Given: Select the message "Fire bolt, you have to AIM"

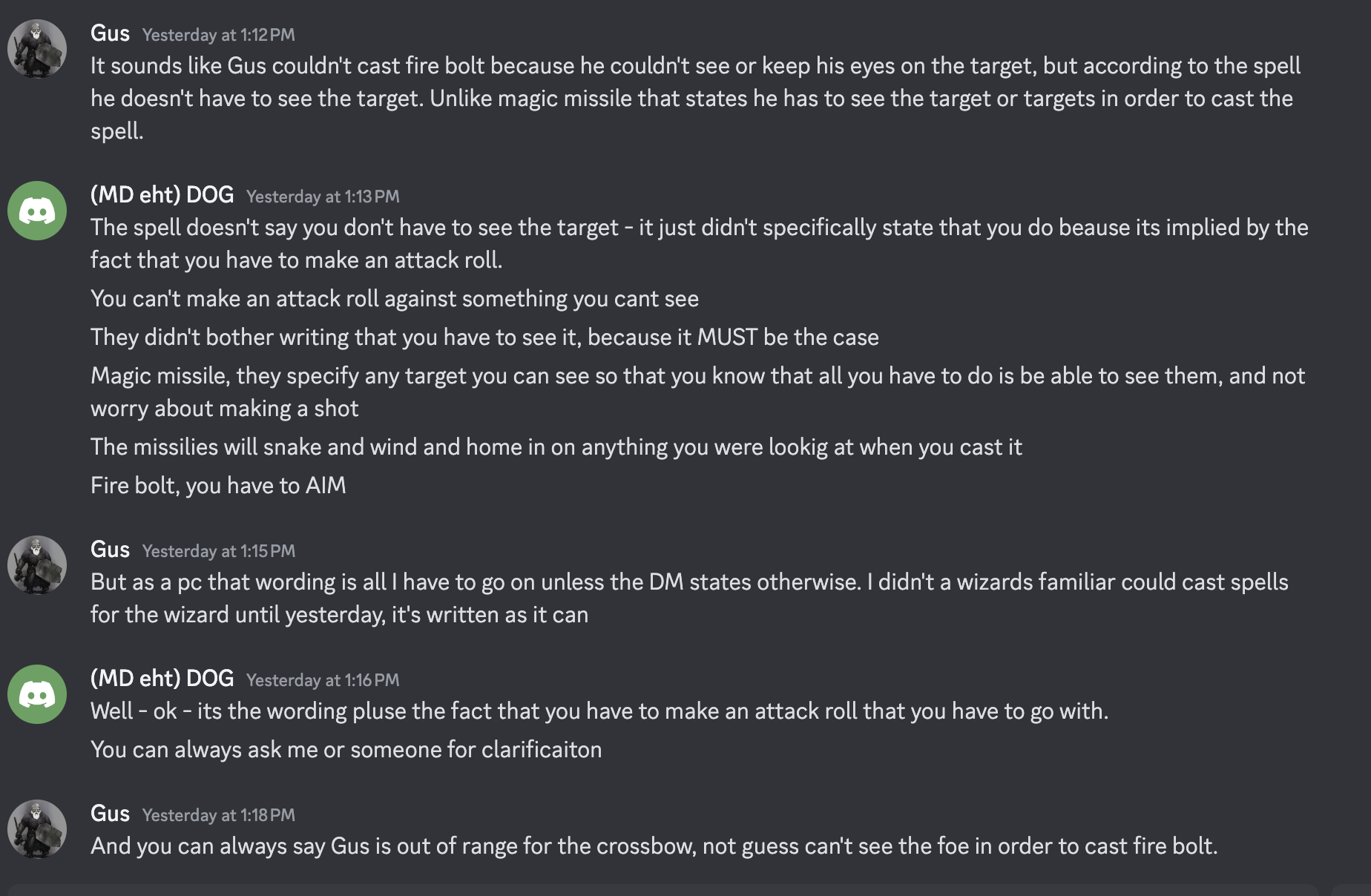Looking at the screenshot, I should (218, 486).
